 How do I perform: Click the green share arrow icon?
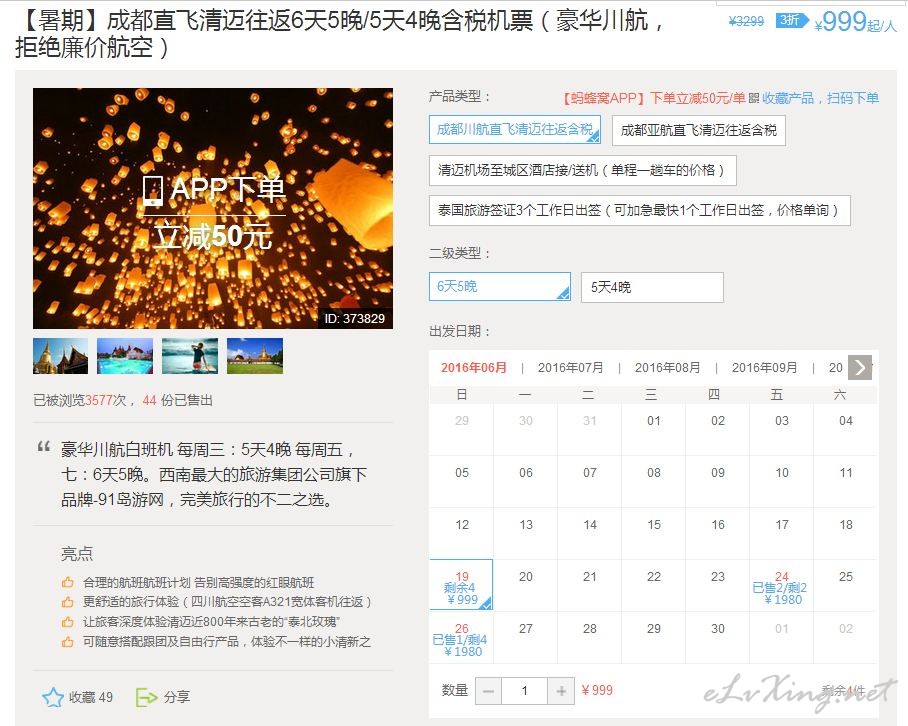pyautogui.click(x=146, y=697)
